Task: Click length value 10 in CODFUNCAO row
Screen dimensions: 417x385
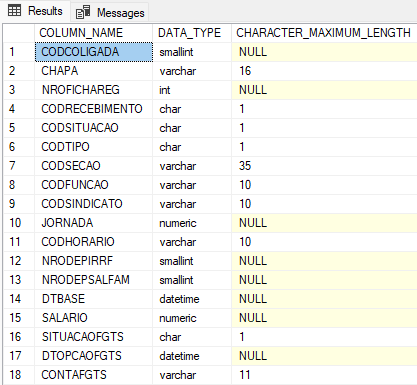Action: [324, 185]
